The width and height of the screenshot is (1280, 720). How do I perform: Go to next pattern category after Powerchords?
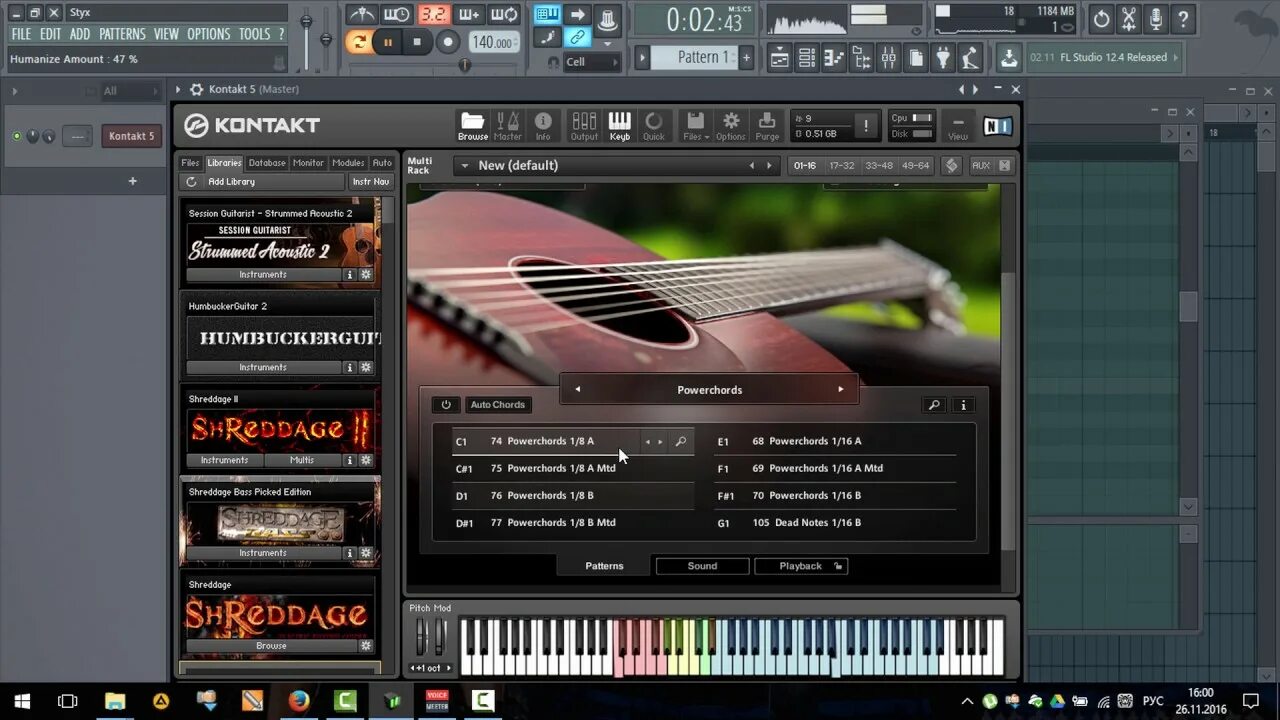840,390
